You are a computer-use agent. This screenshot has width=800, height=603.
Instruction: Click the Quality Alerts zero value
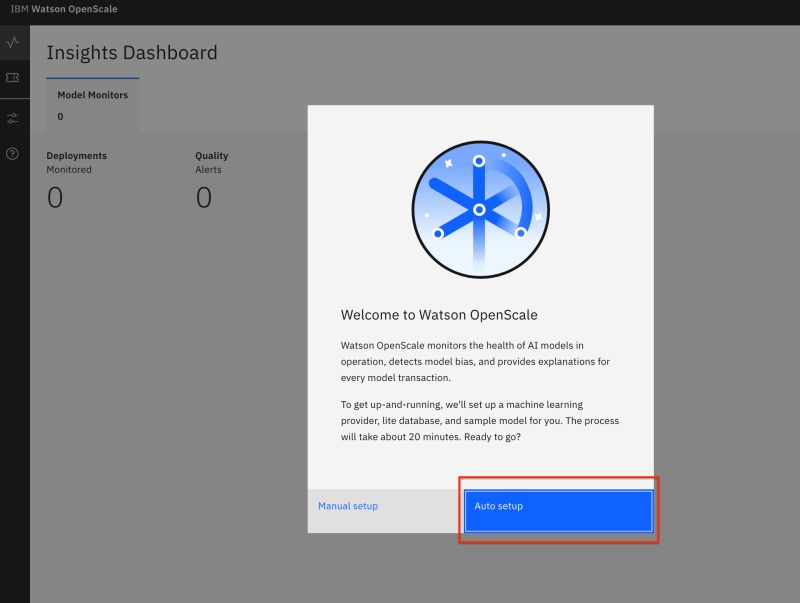[204, 197]
